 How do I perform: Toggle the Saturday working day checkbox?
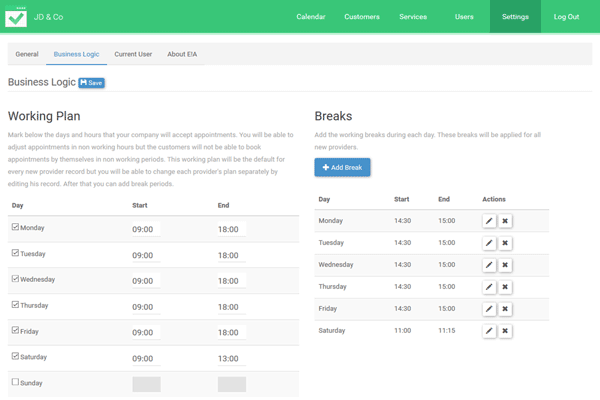coord(15,356)
